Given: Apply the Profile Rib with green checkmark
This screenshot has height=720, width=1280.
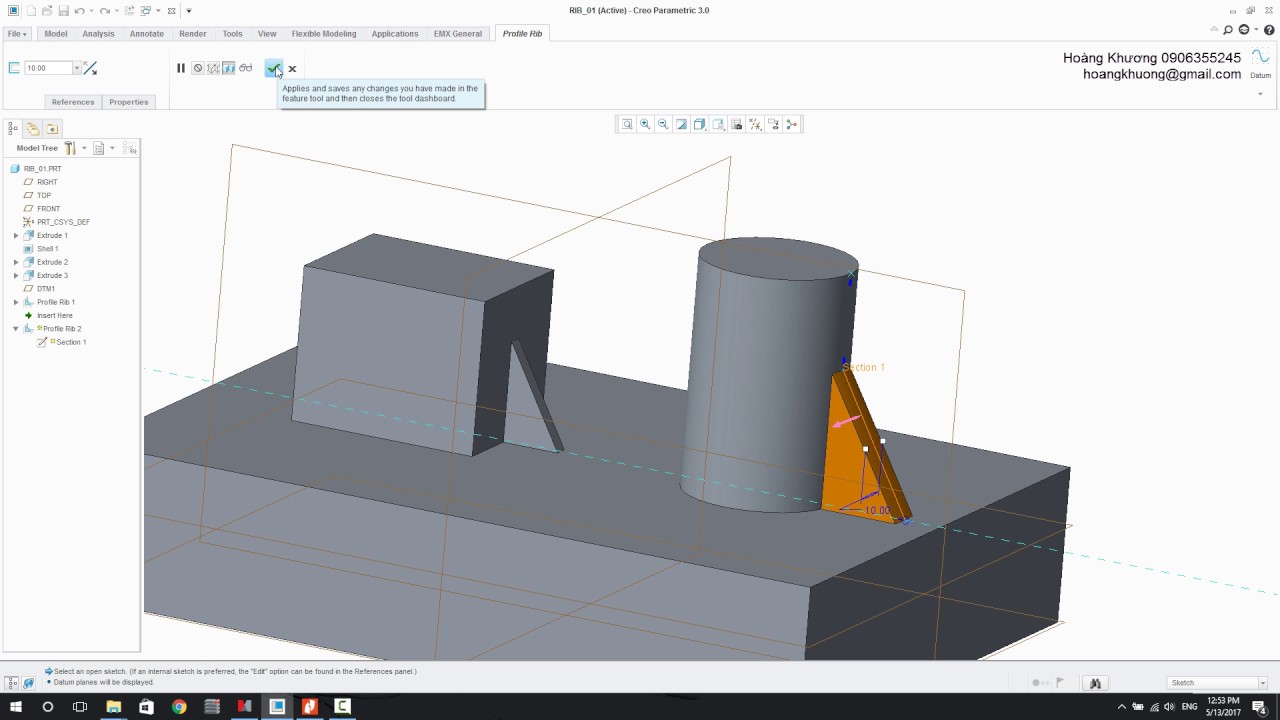Looking at the screenshot, I should pos(273,68).
